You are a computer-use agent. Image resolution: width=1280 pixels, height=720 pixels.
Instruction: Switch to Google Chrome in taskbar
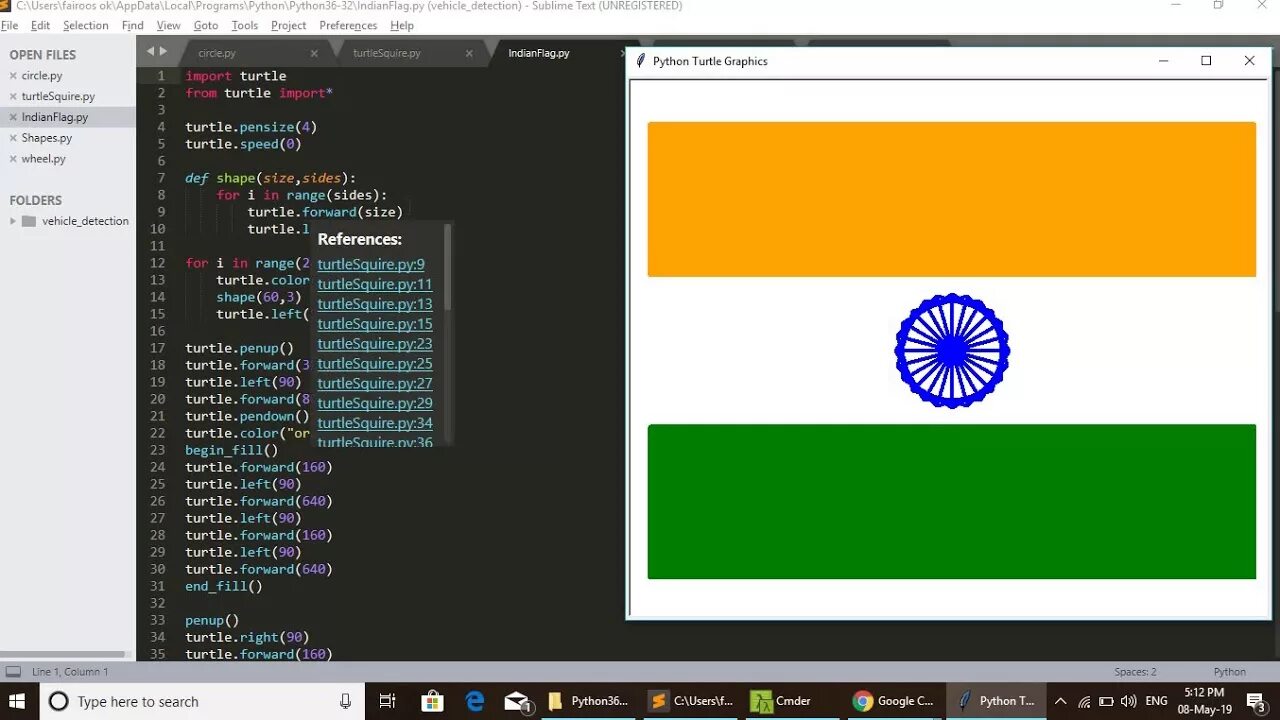[x=893, y=701]
